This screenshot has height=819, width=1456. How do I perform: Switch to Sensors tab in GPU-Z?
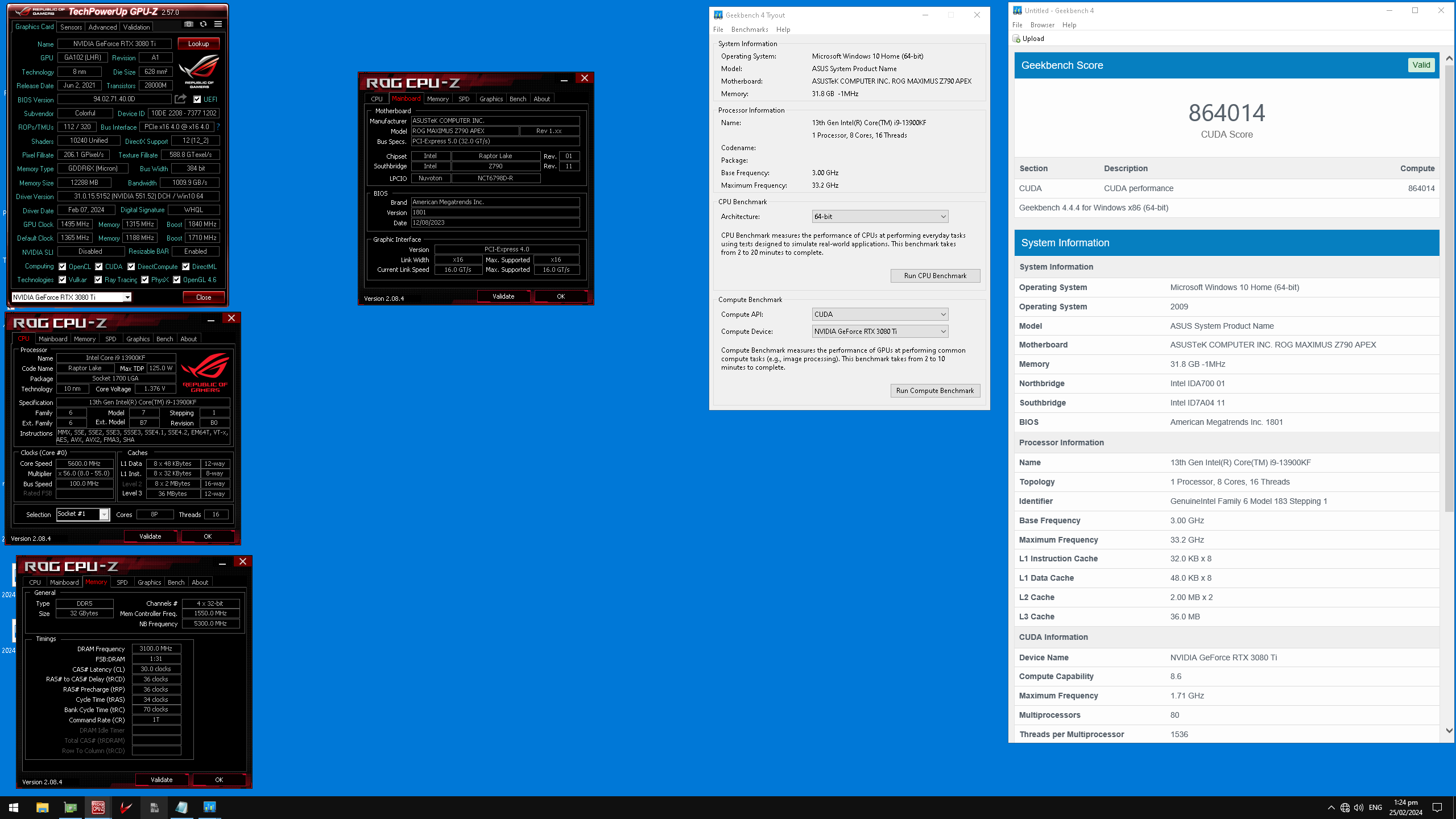coord(71,27)
